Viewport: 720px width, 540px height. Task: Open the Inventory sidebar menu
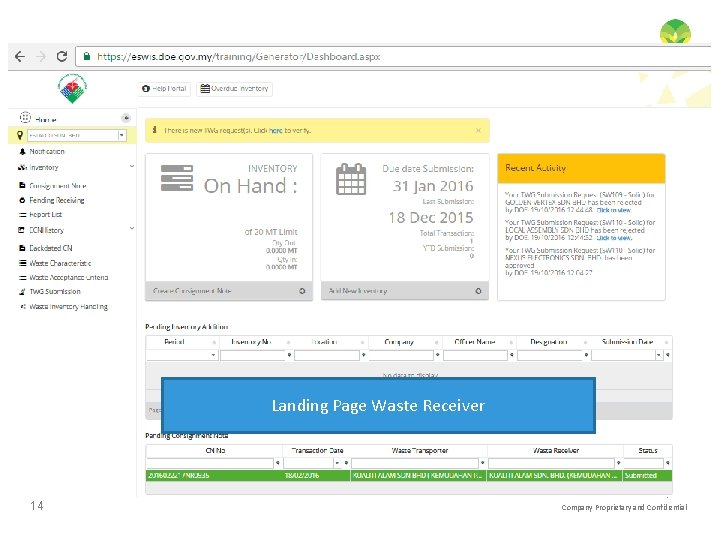pyautogui.click(x=44, y=168)
